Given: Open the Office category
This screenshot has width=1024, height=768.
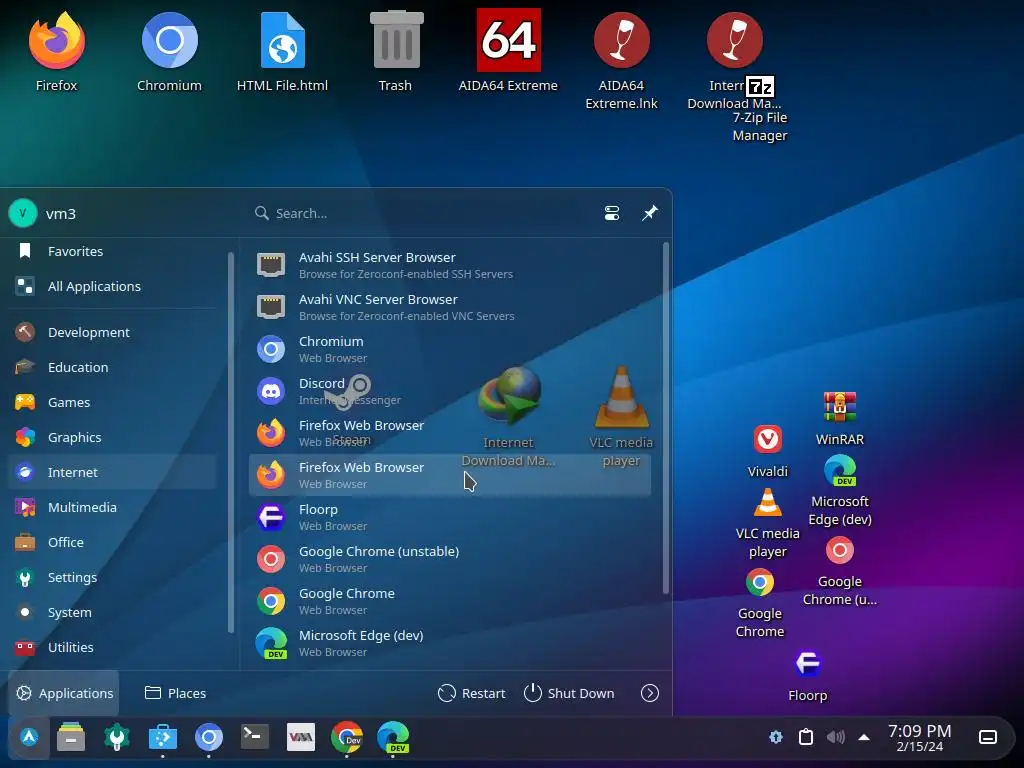Looking at the screenshot, I should point(112,542).
